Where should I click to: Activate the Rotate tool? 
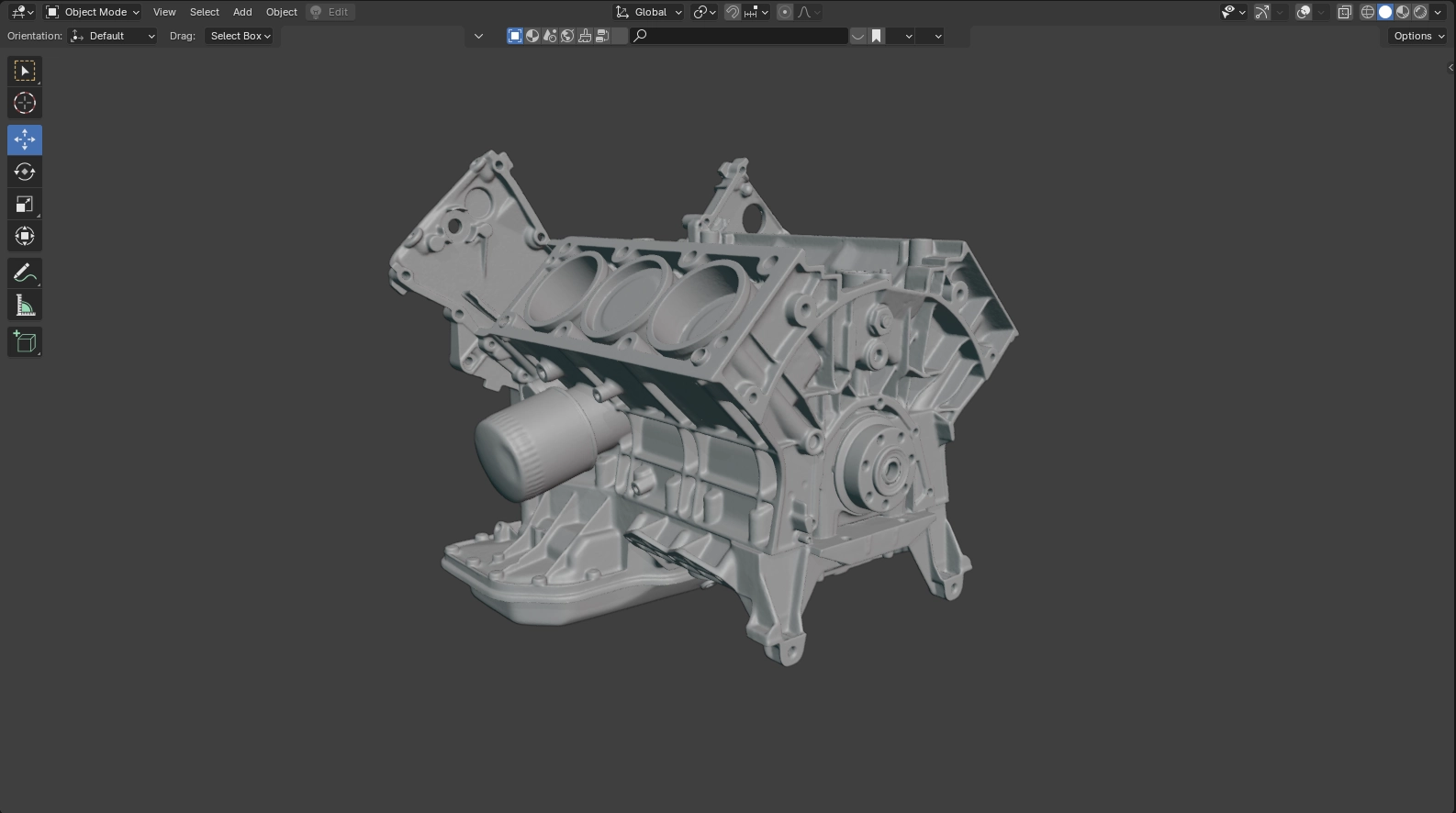pyautogui.click(x=25, y=173)
